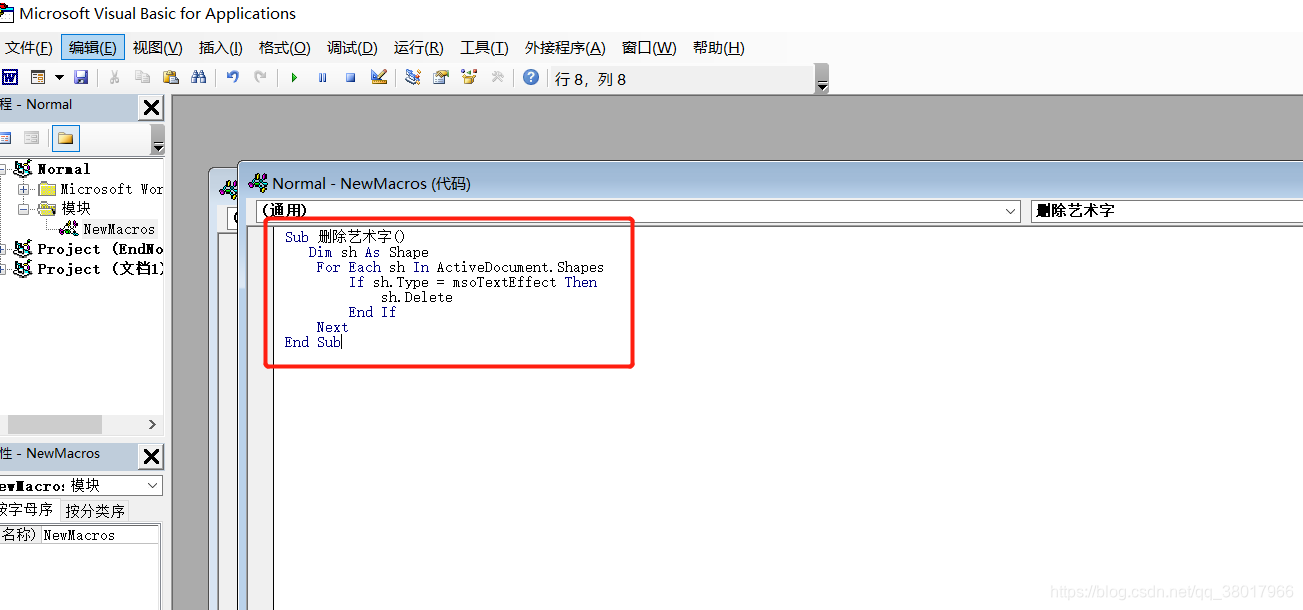Close the project explorer panel
The height and width of the screenshot is (610, 1303).
click(151, 108)
